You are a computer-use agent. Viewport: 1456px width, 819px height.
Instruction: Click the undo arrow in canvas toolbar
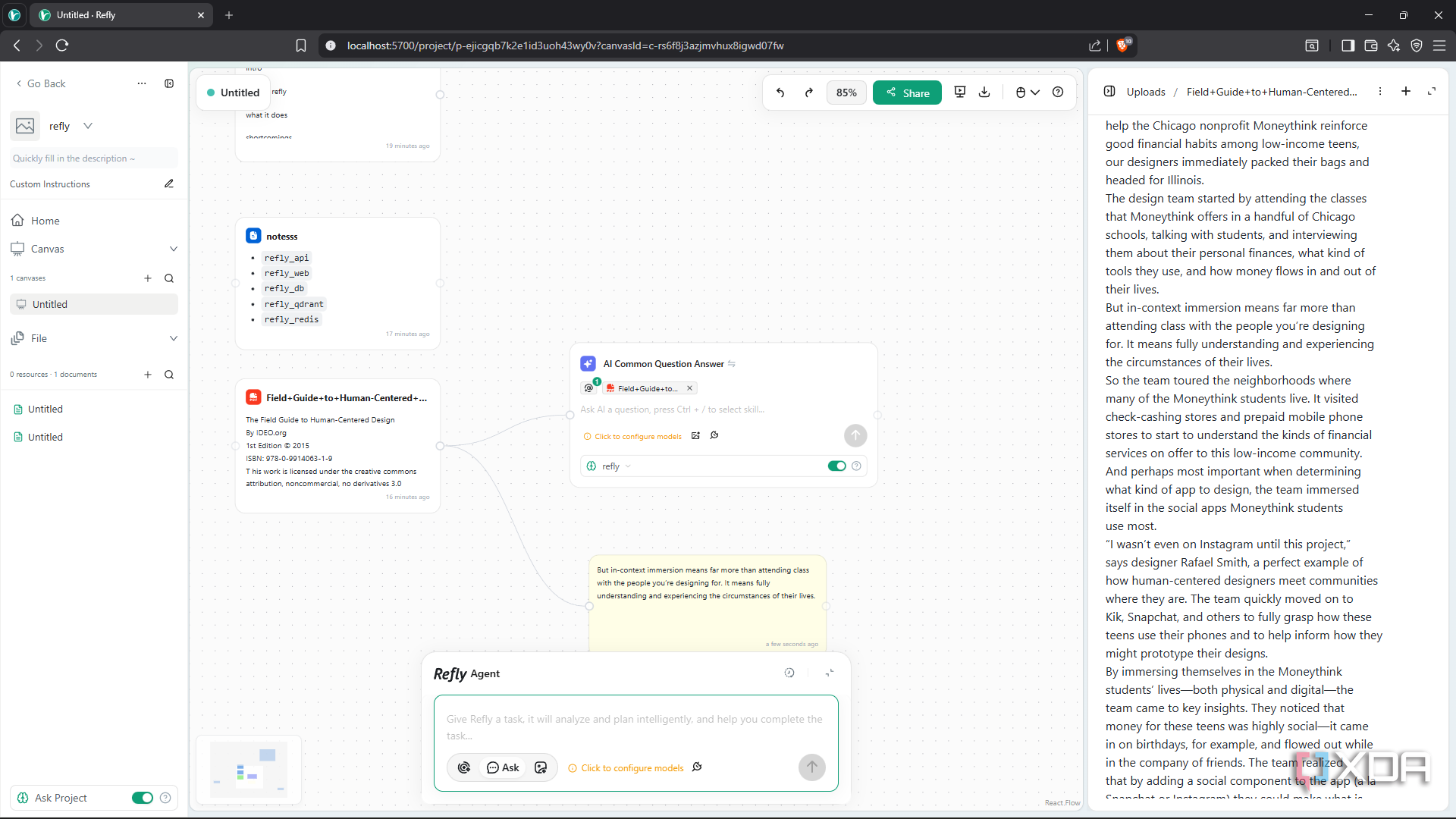780,93
